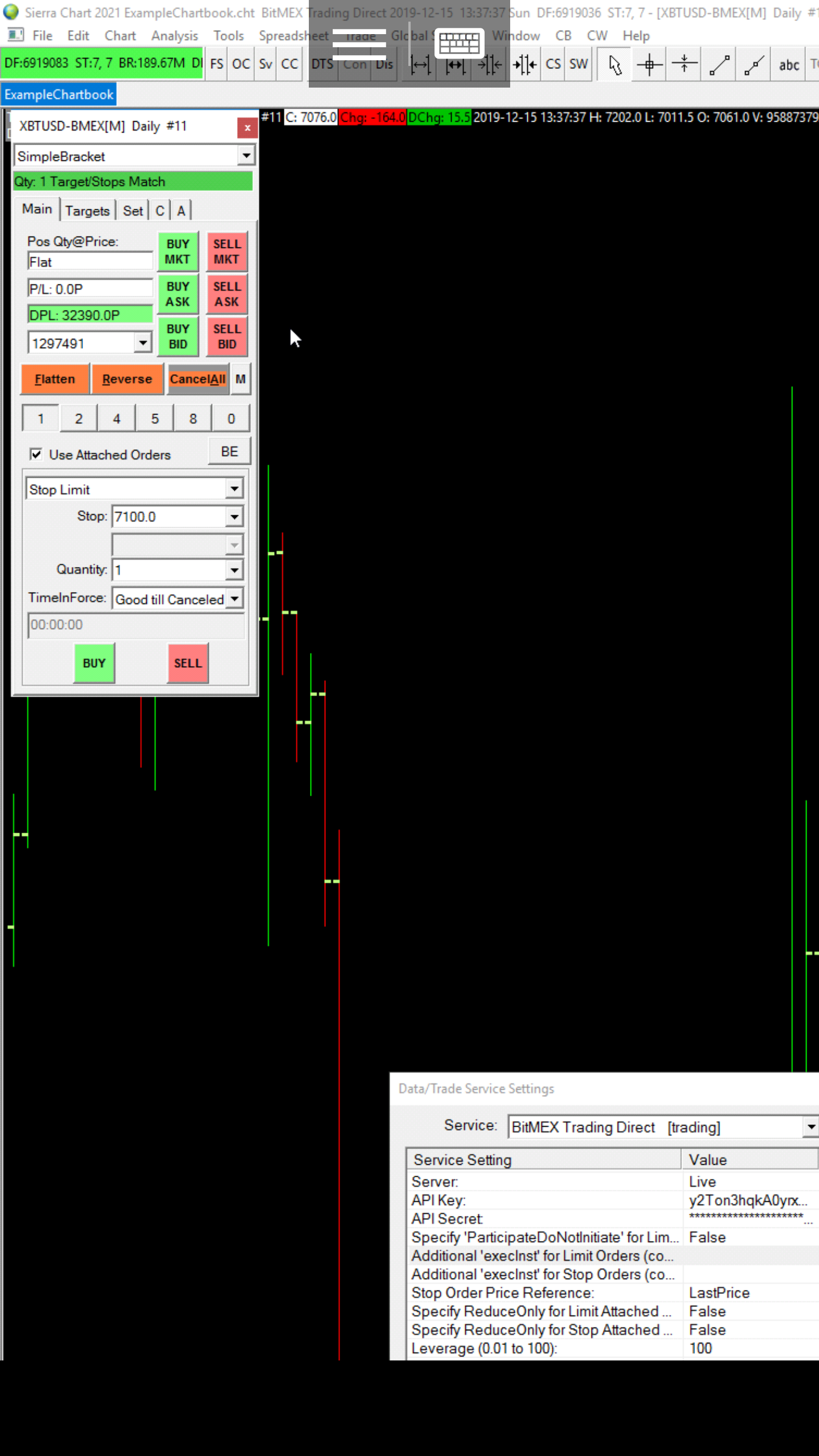Show the on-screen keyboard
The width and height of the screenshot is (819, 1456).
[x=460, y=43]
